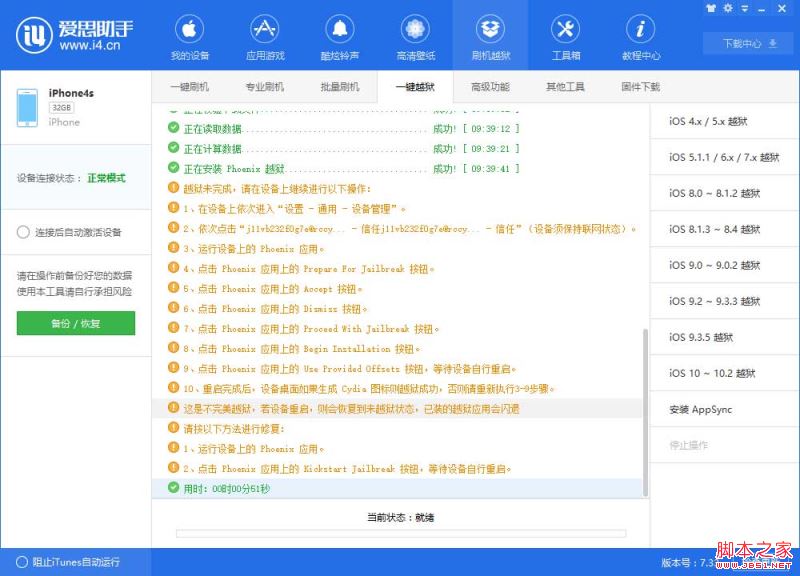Choose iOS 8.1.3 ~ 8.4 越狱

[x=724, y=230]
